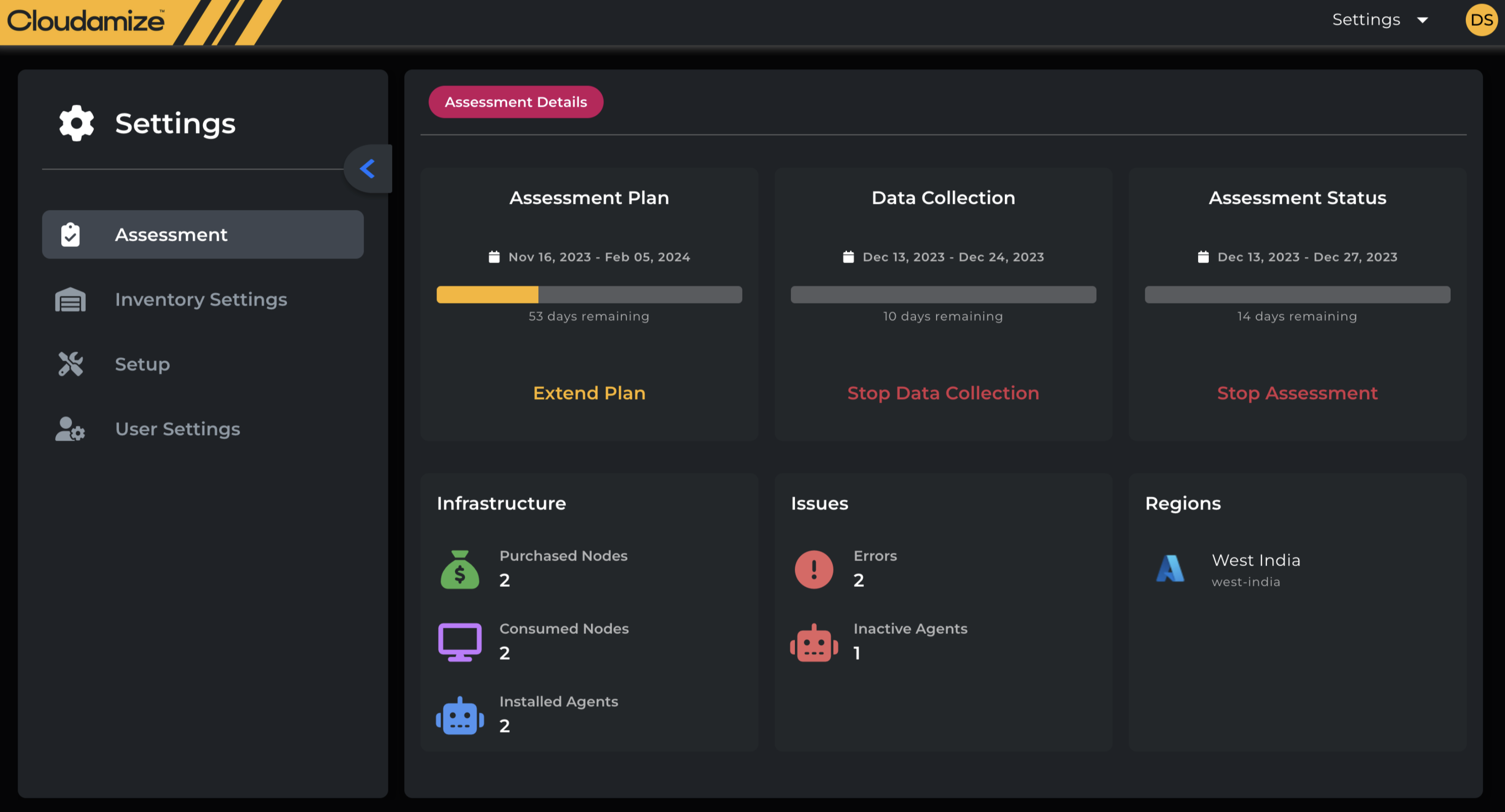This screenshot has width=1505, height=812.
Task: Click the date range Dec 13, 2023 - Dec 24, 2023
Action: click(x=953, y=257)
